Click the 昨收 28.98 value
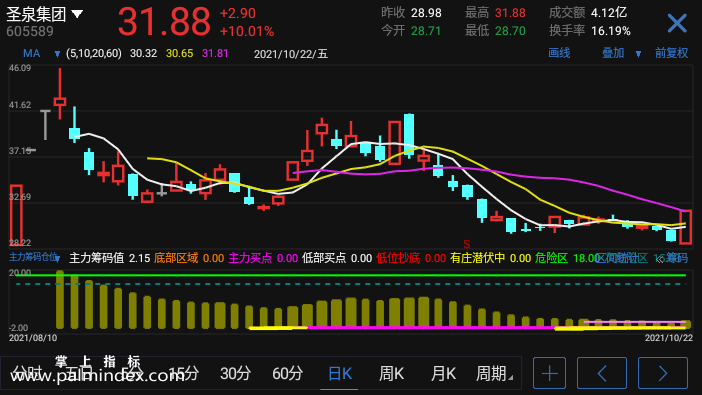The image size is (702, 395). (426, 13)
